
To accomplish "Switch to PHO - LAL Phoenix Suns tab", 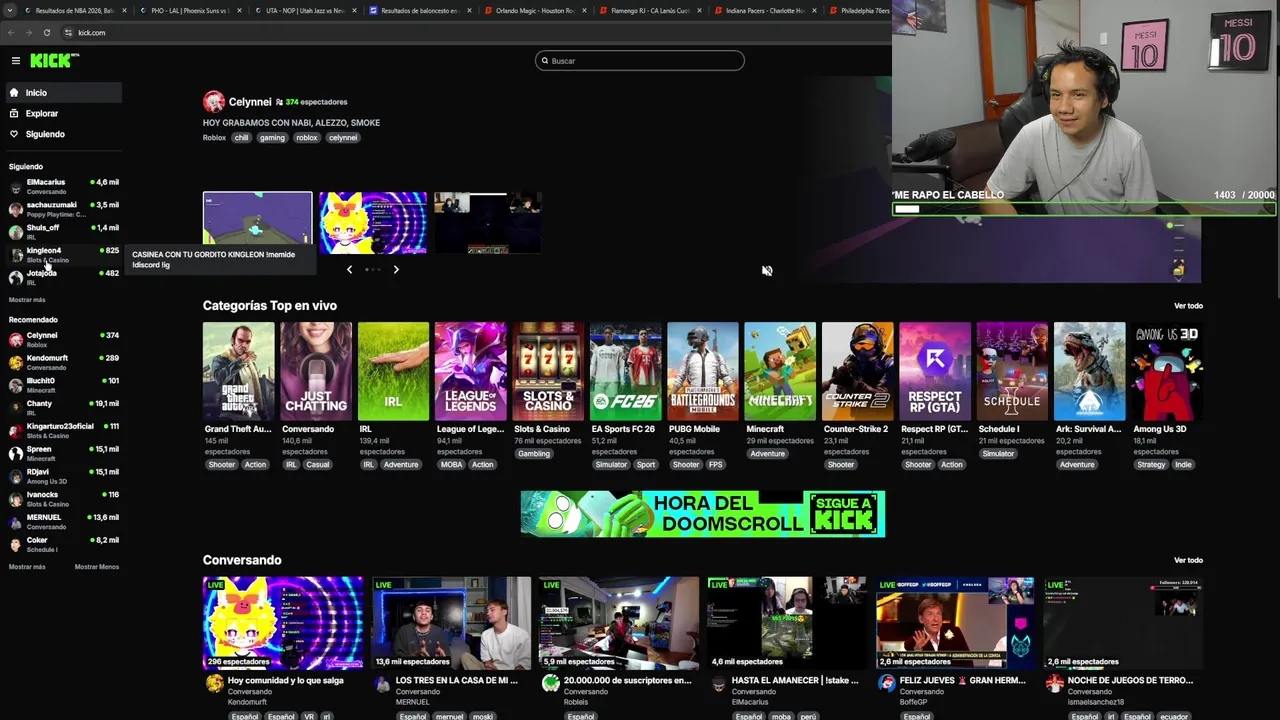I will coord(190,10).
